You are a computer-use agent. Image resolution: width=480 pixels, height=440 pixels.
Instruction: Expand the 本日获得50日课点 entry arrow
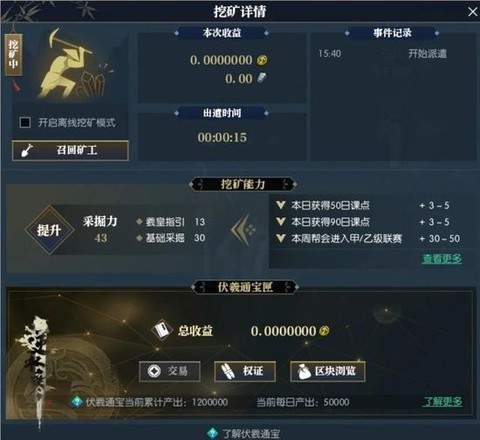point(281,205)
